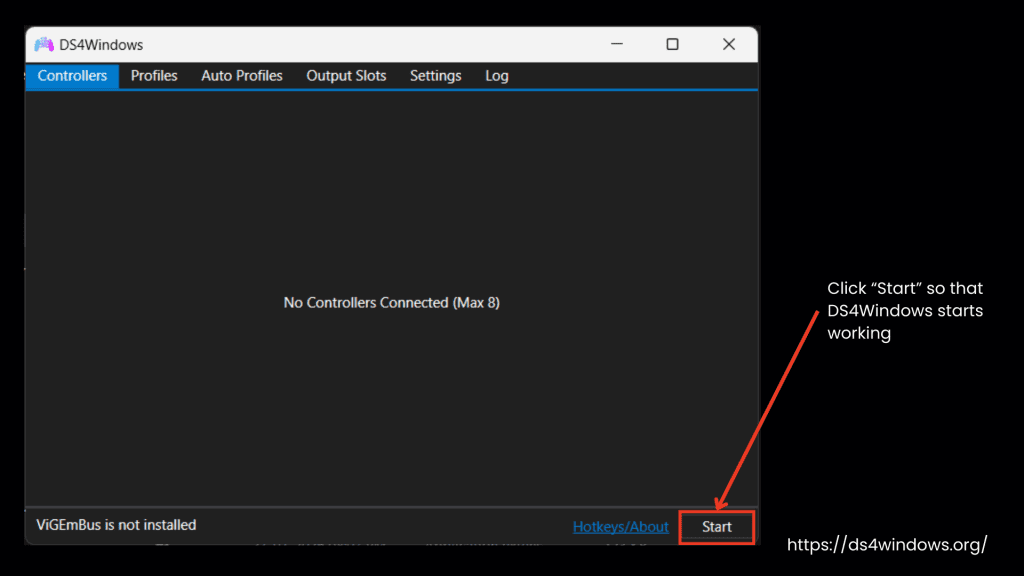Viewport: 1024px width, 576px height.
Task: Minimize the DS4Windows window
Action: coord(616,44)
